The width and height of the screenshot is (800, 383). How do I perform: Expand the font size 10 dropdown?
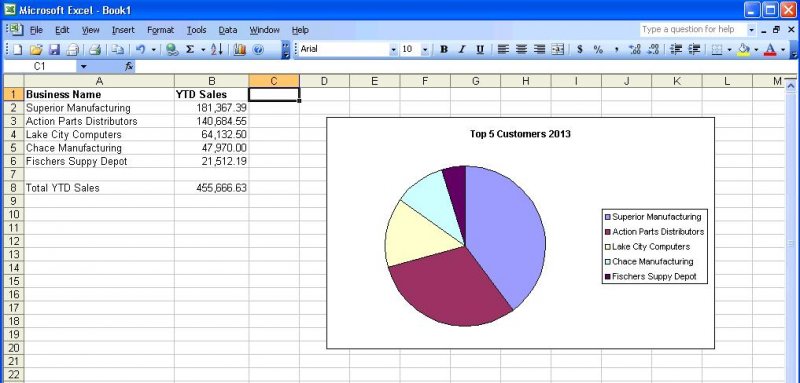(x=425, y=49)
